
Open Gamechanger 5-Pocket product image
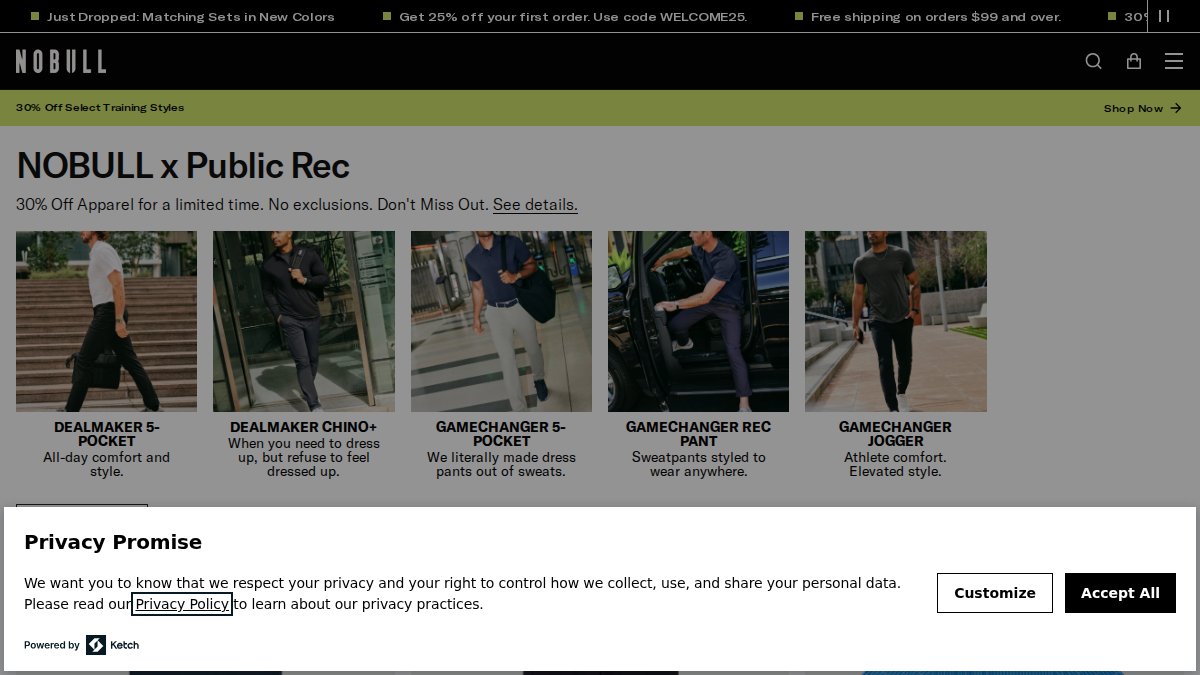tap(501, 321)
